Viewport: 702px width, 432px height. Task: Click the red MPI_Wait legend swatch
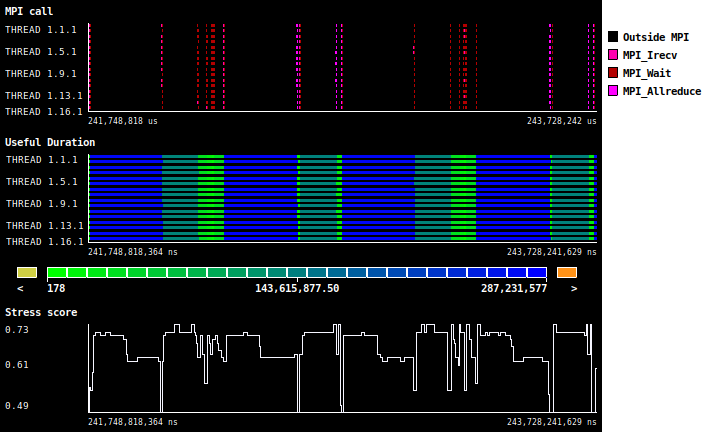613,73
